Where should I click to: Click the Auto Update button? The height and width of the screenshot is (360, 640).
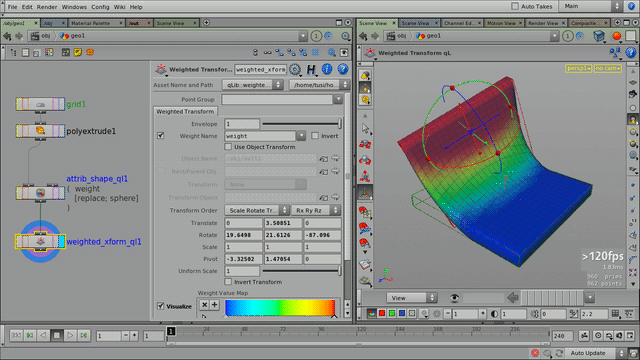pyautogui.click(x=593, y=353)
